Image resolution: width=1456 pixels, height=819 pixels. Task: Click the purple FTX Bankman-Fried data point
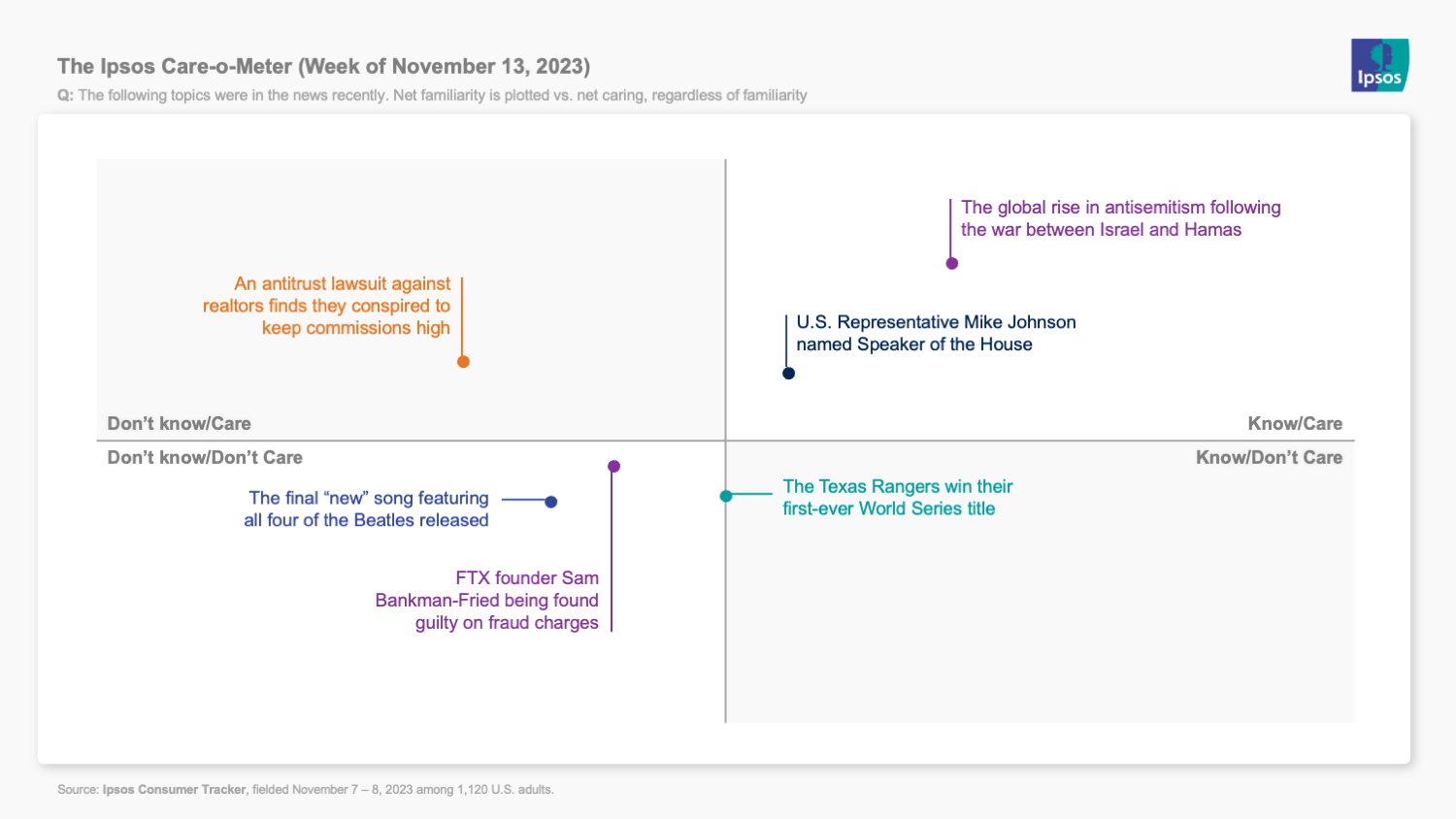pos(613,467)
